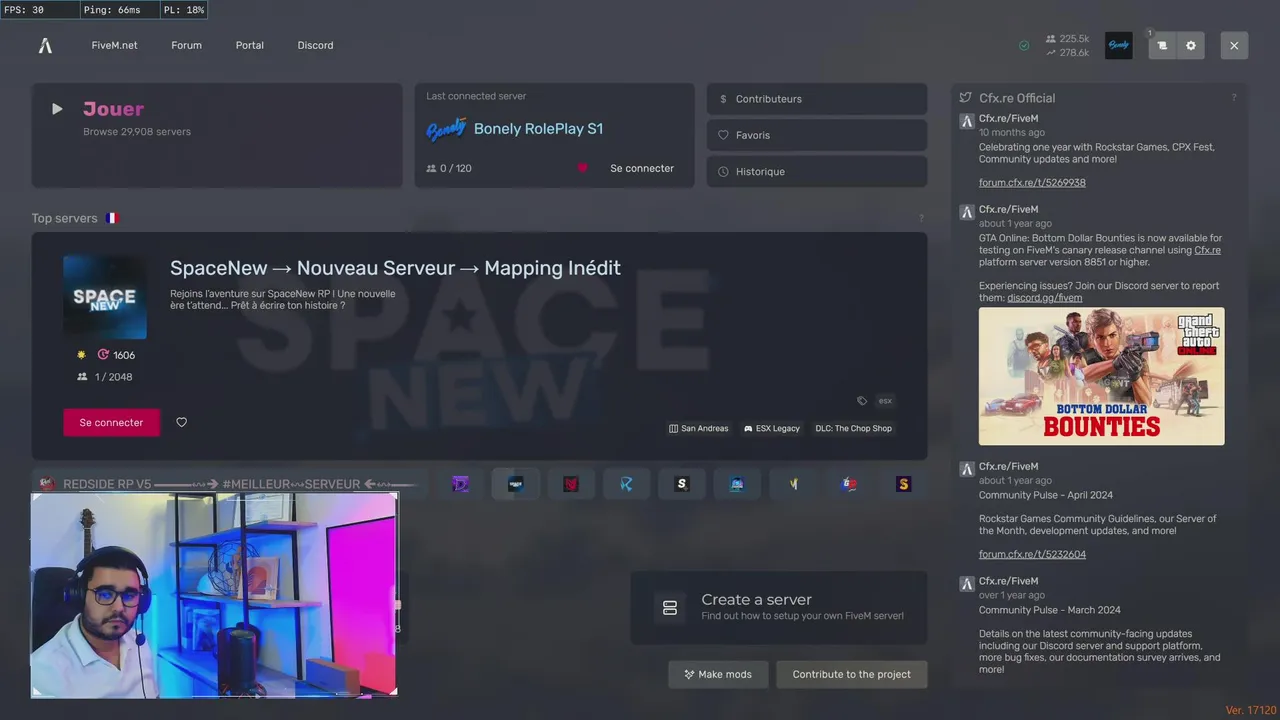Select the purple D server icon

(x=460, y=484)
